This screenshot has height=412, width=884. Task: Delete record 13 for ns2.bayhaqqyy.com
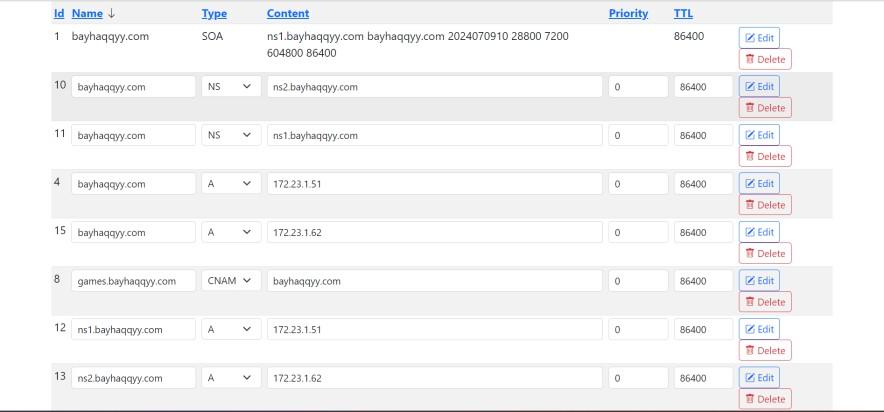coord(765,399)
